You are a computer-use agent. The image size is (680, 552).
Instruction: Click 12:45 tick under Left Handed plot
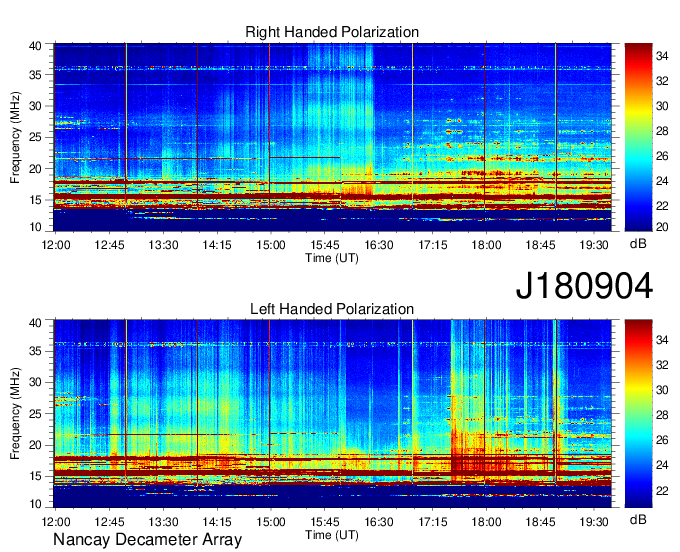pyautogui.click(x=109, y=522)
